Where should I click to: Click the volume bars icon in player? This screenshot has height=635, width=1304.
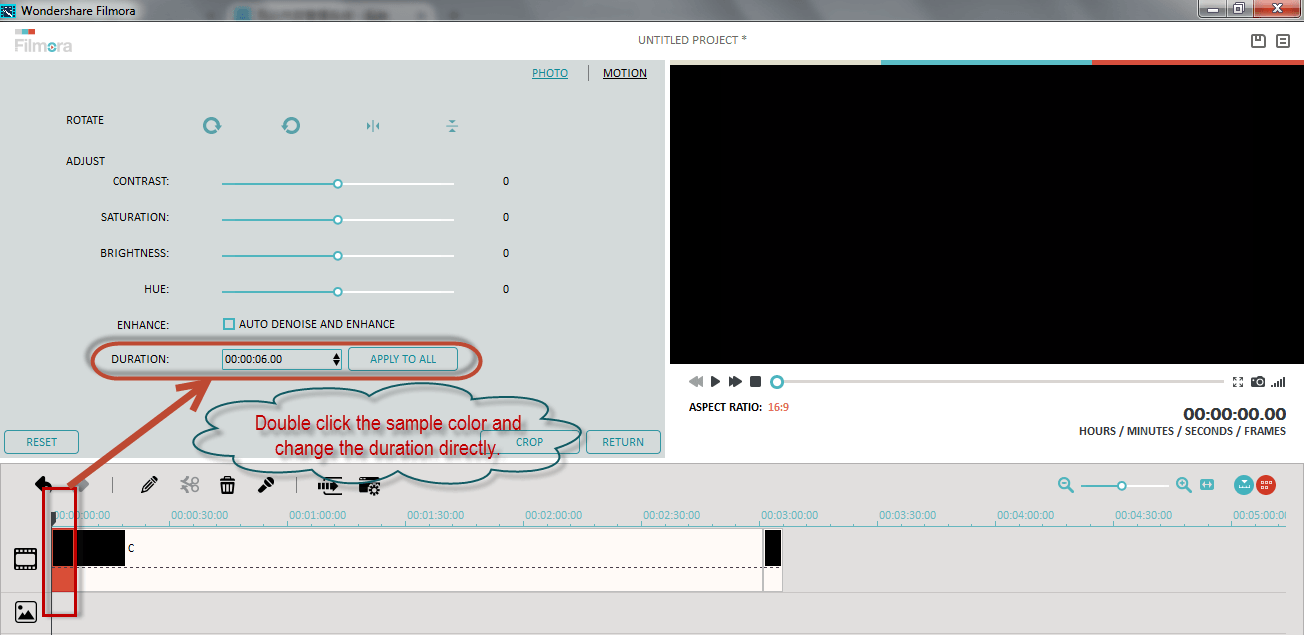(1279, 382)
